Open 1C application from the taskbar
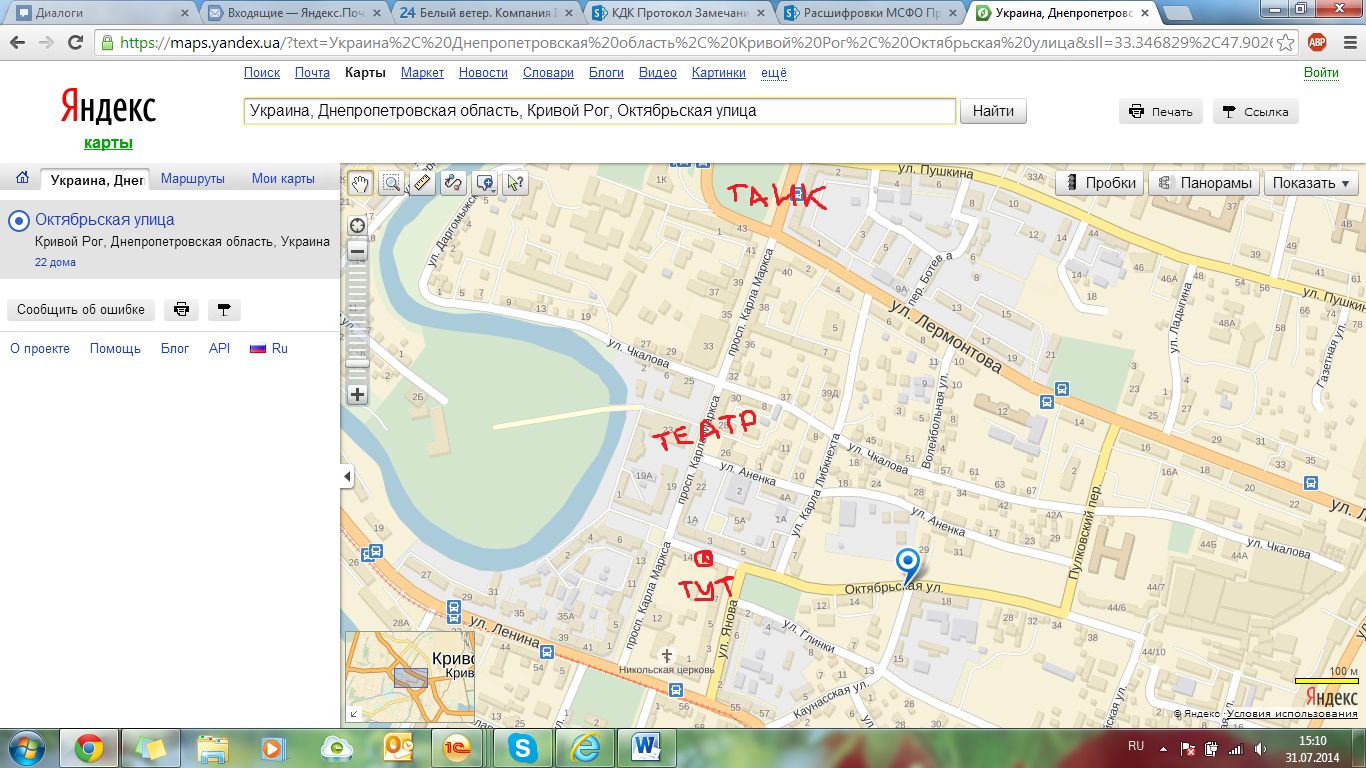1366x768 pixels. (459, 748)
